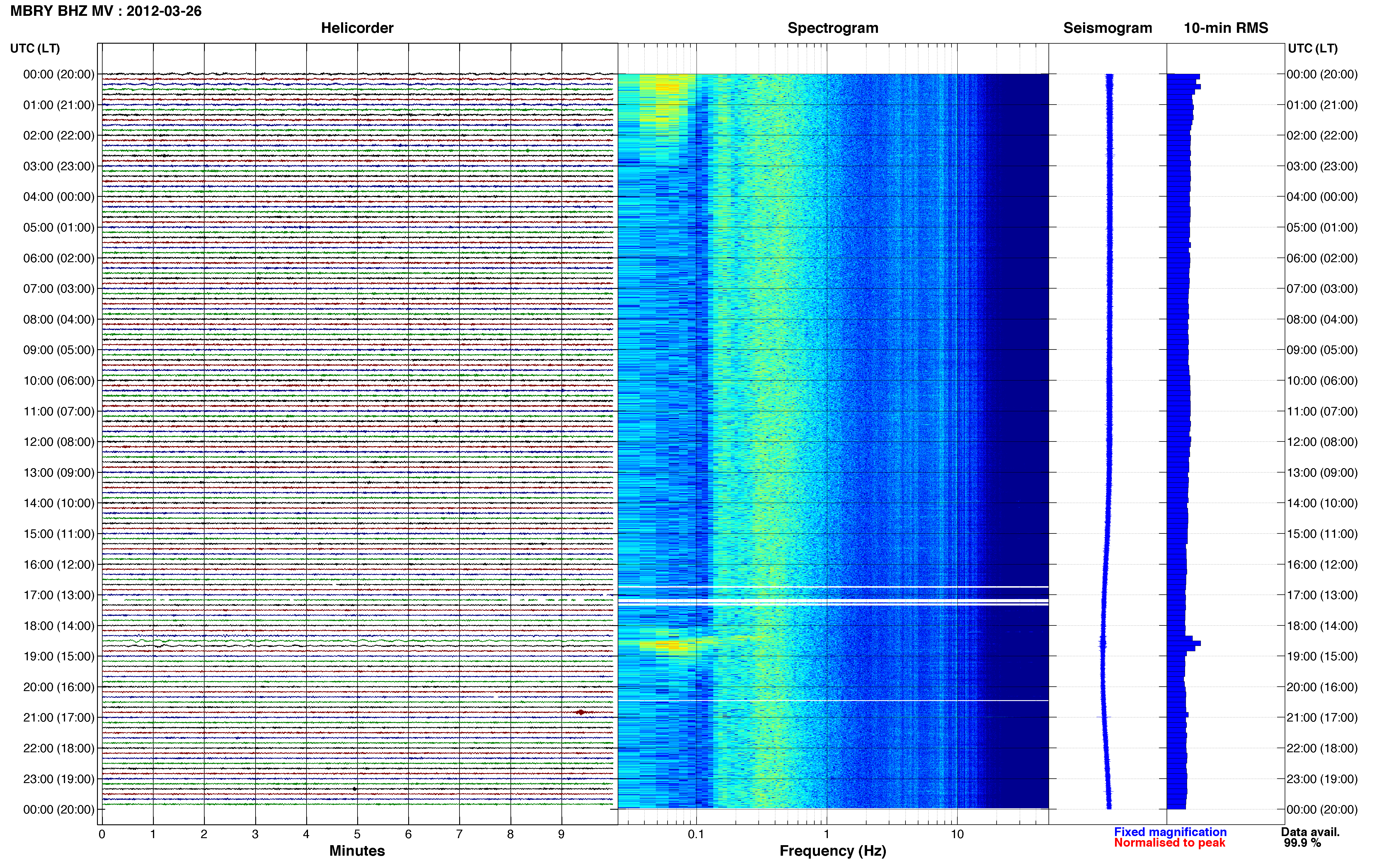This screenshot has width=1389, height=868.
Task: Click left-axis time label '19:00 (15:00)'
Action: pos(59,656)
